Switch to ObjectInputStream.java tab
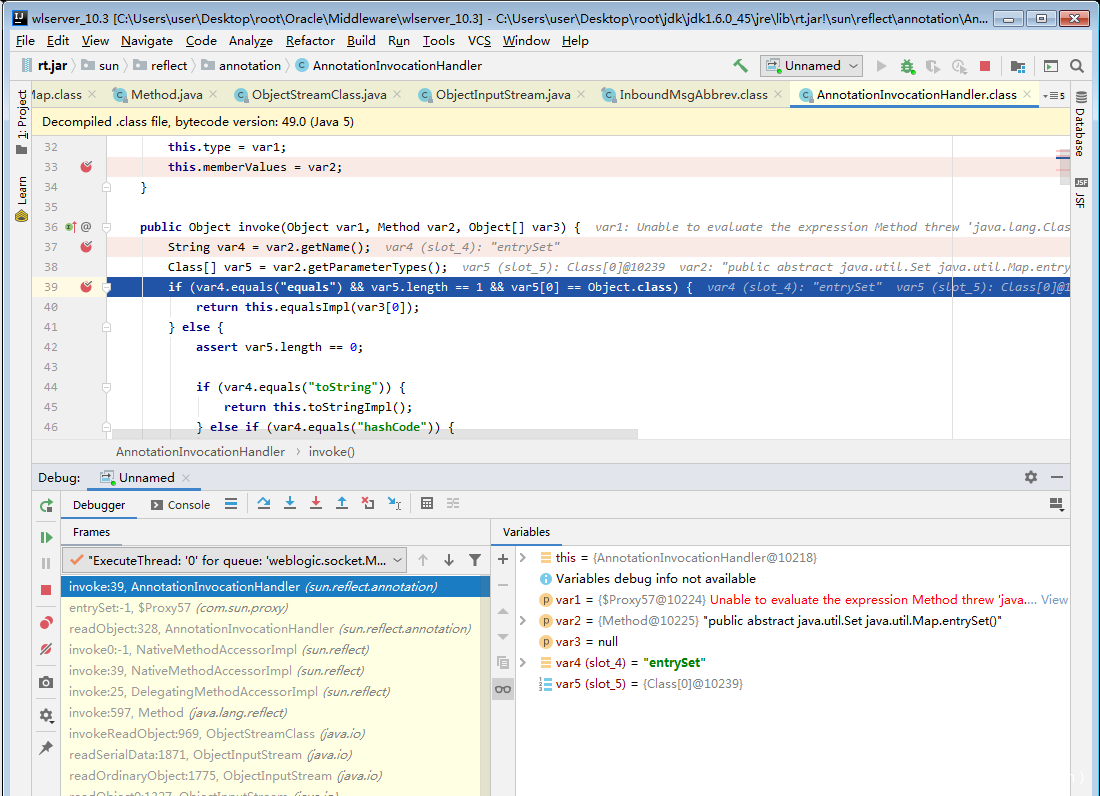Screen dimensions: 1100x796 coord(502,95)
